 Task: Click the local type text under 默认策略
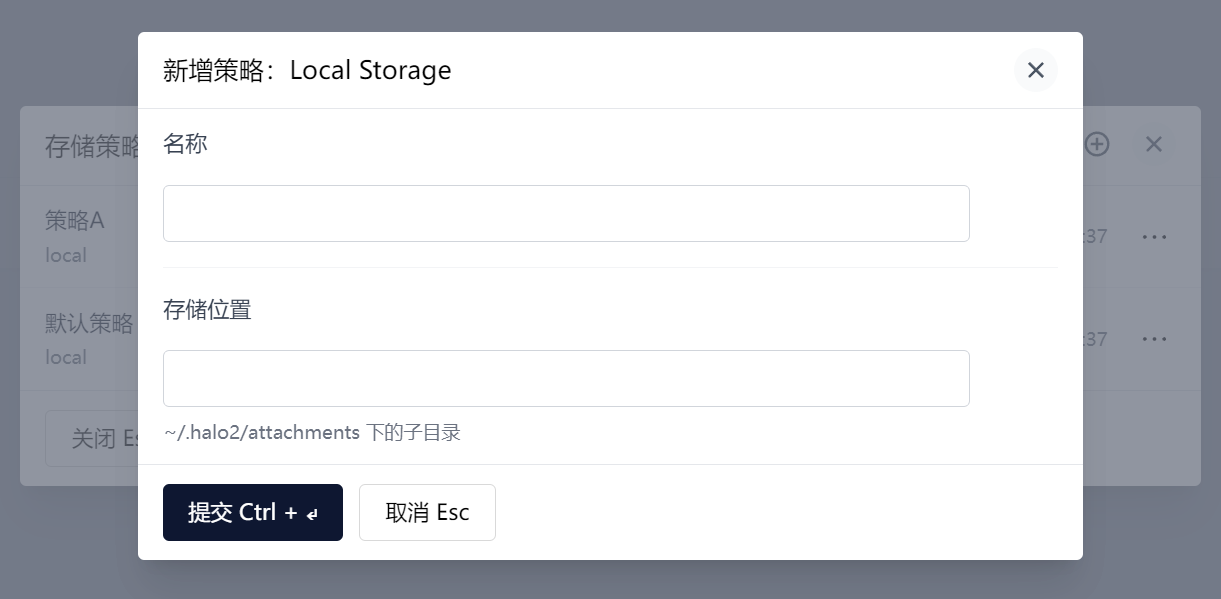tap(66, 357)
